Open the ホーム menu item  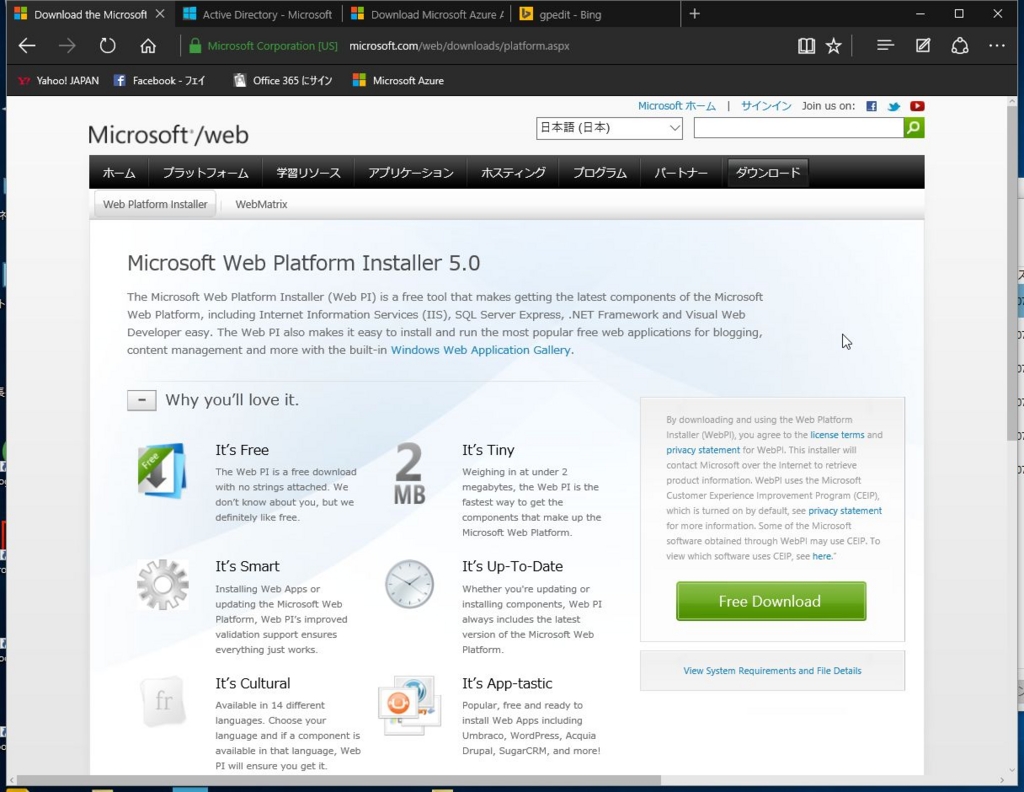click(x=119, y=172)
